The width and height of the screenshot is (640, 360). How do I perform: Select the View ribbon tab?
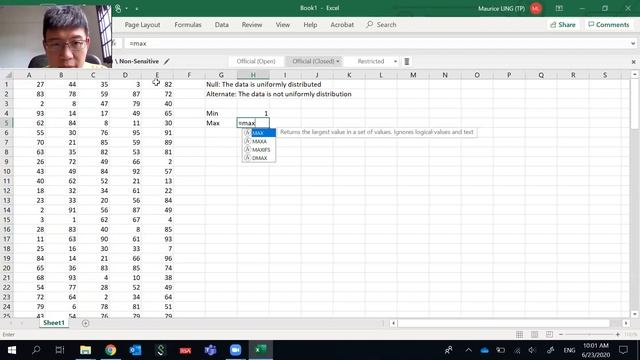point(282,24)
